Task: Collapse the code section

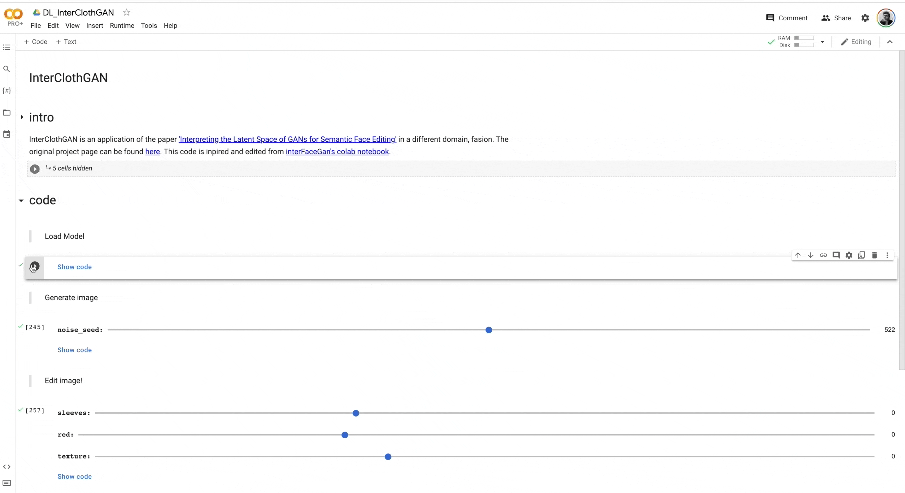Action: coord(21,200)
